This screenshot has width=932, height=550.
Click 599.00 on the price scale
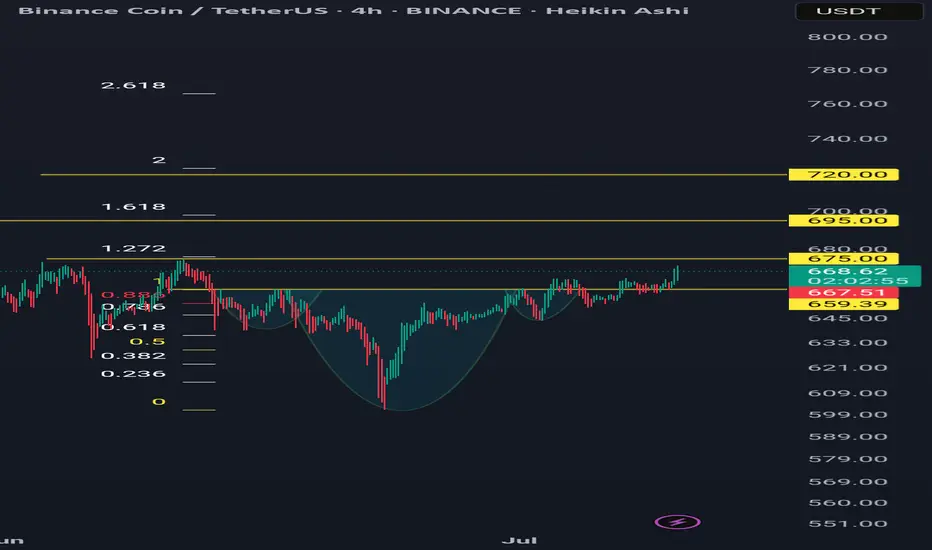pyautogui.click(x=848, y=415)
